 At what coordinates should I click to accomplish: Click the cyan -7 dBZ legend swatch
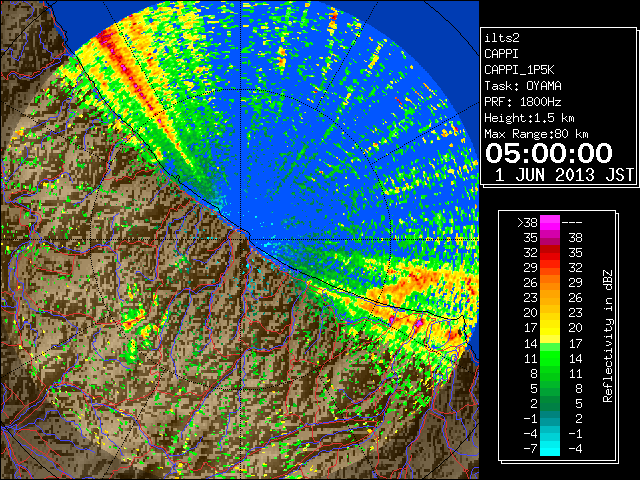point(550,449)
